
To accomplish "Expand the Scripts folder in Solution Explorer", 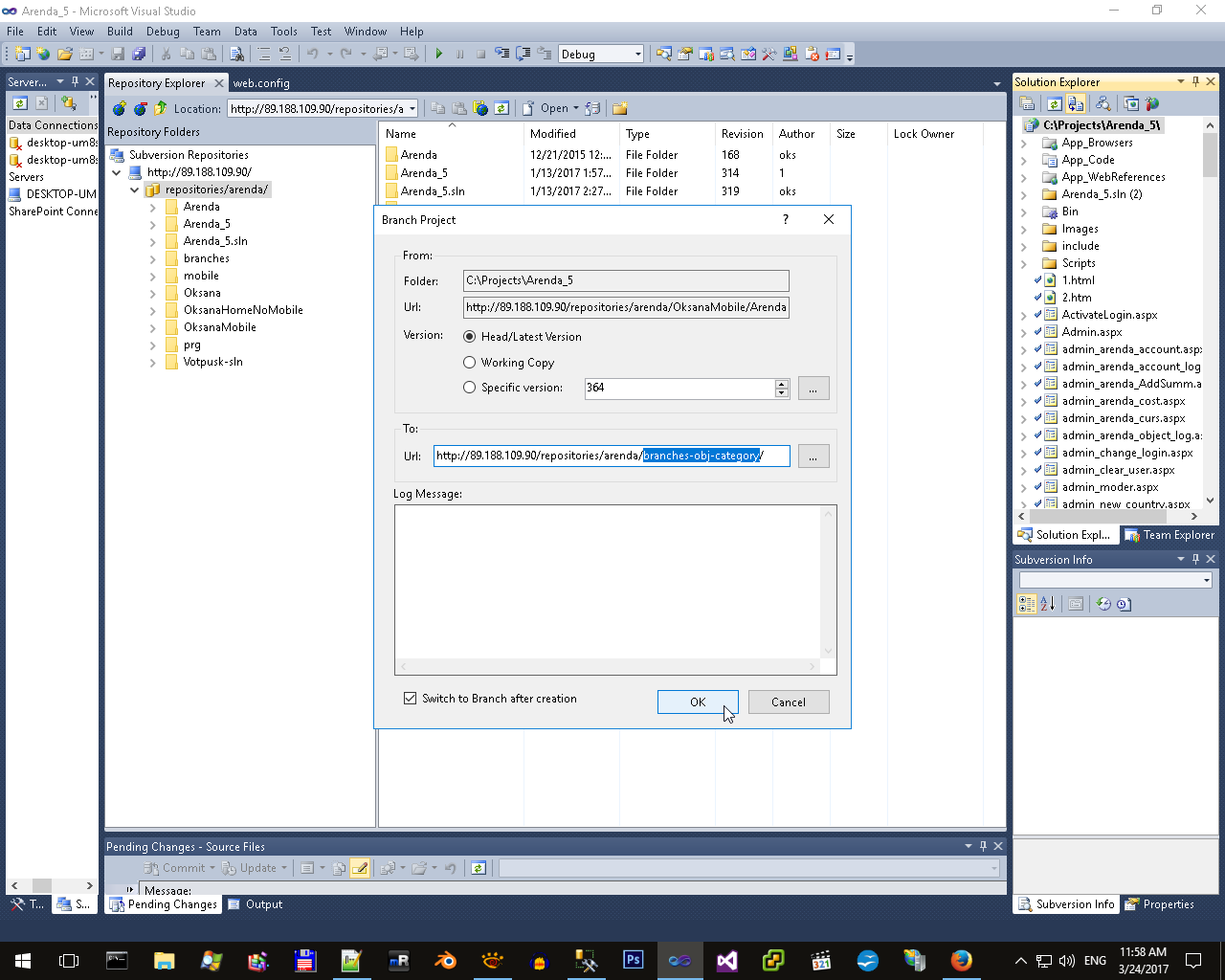I will (1024, 263).
